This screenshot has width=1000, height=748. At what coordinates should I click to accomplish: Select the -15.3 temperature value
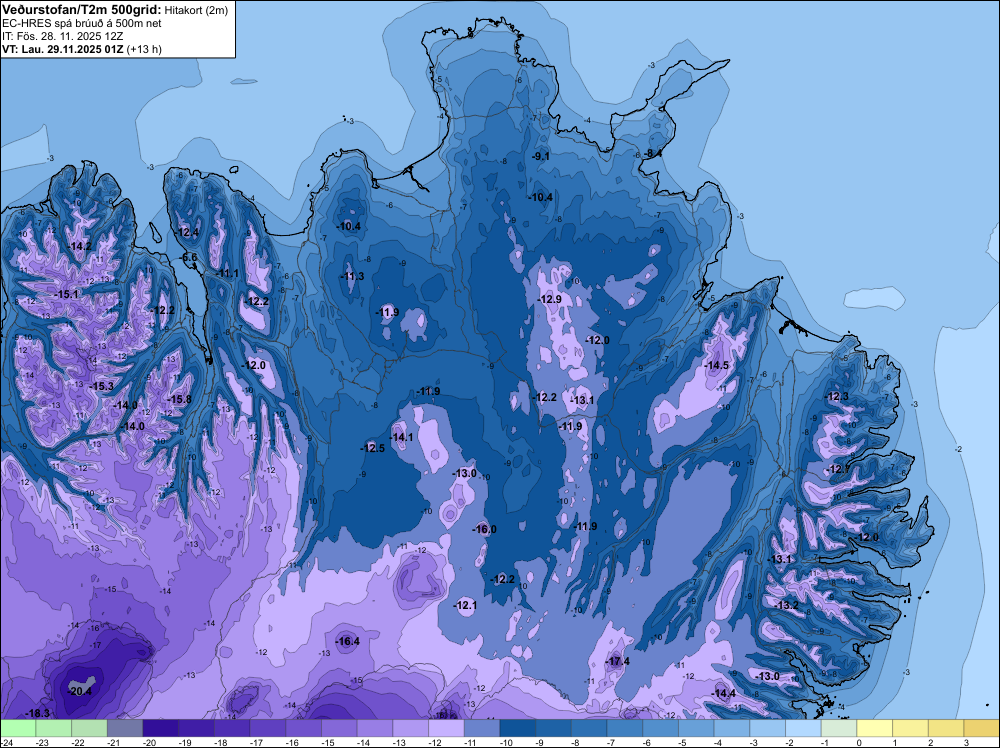pos(102,386)
